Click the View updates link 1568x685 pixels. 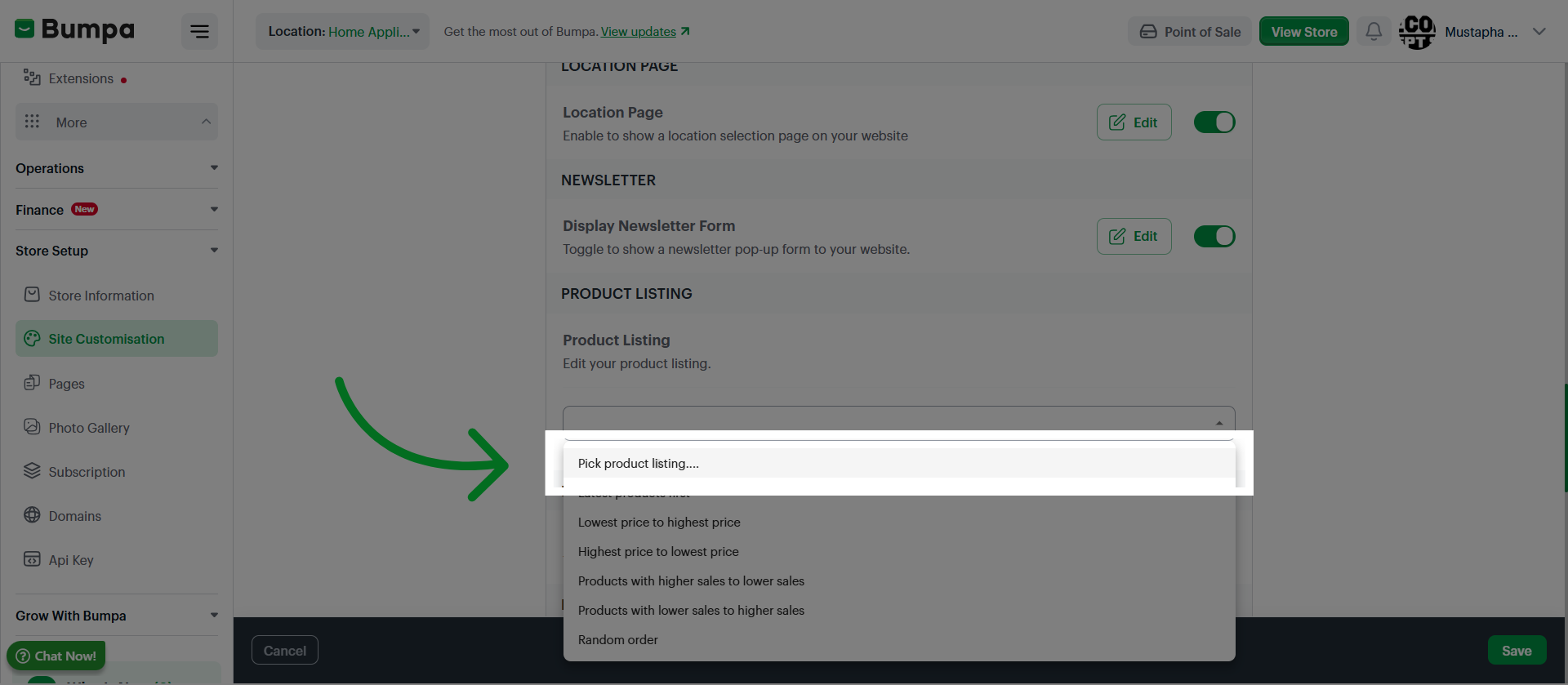click(x=645, y=32)
